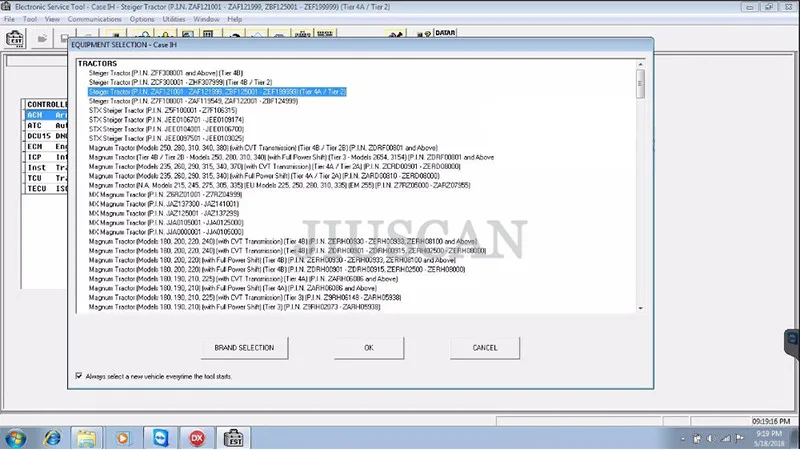Image resolution: width=800 pixels, height=450 pixels.
Task: Select Inst controller row in background window
Action: coord(46,167)
